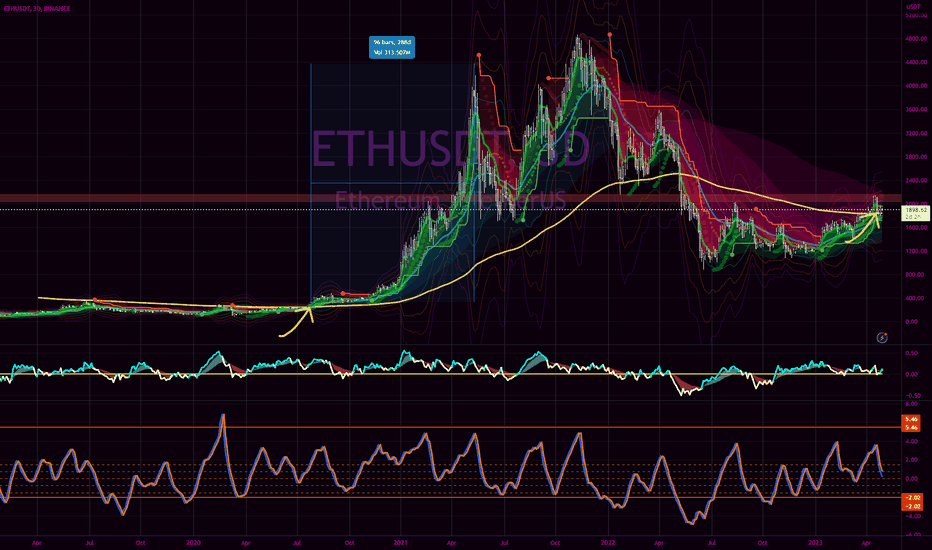This screenshot has height=550, width=932.
Task: Select the 96 bars, 288d measurement tooltip
Action: coord(392,48)
